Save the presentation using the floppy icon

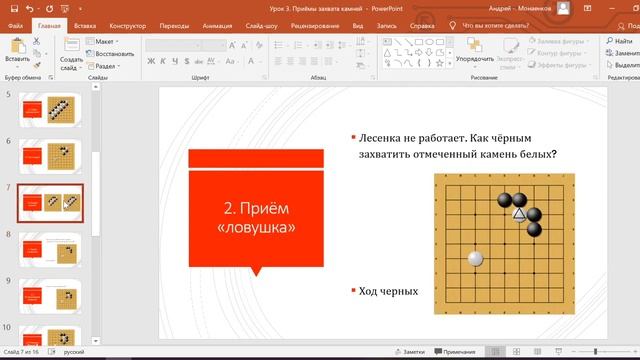[14, 9]
